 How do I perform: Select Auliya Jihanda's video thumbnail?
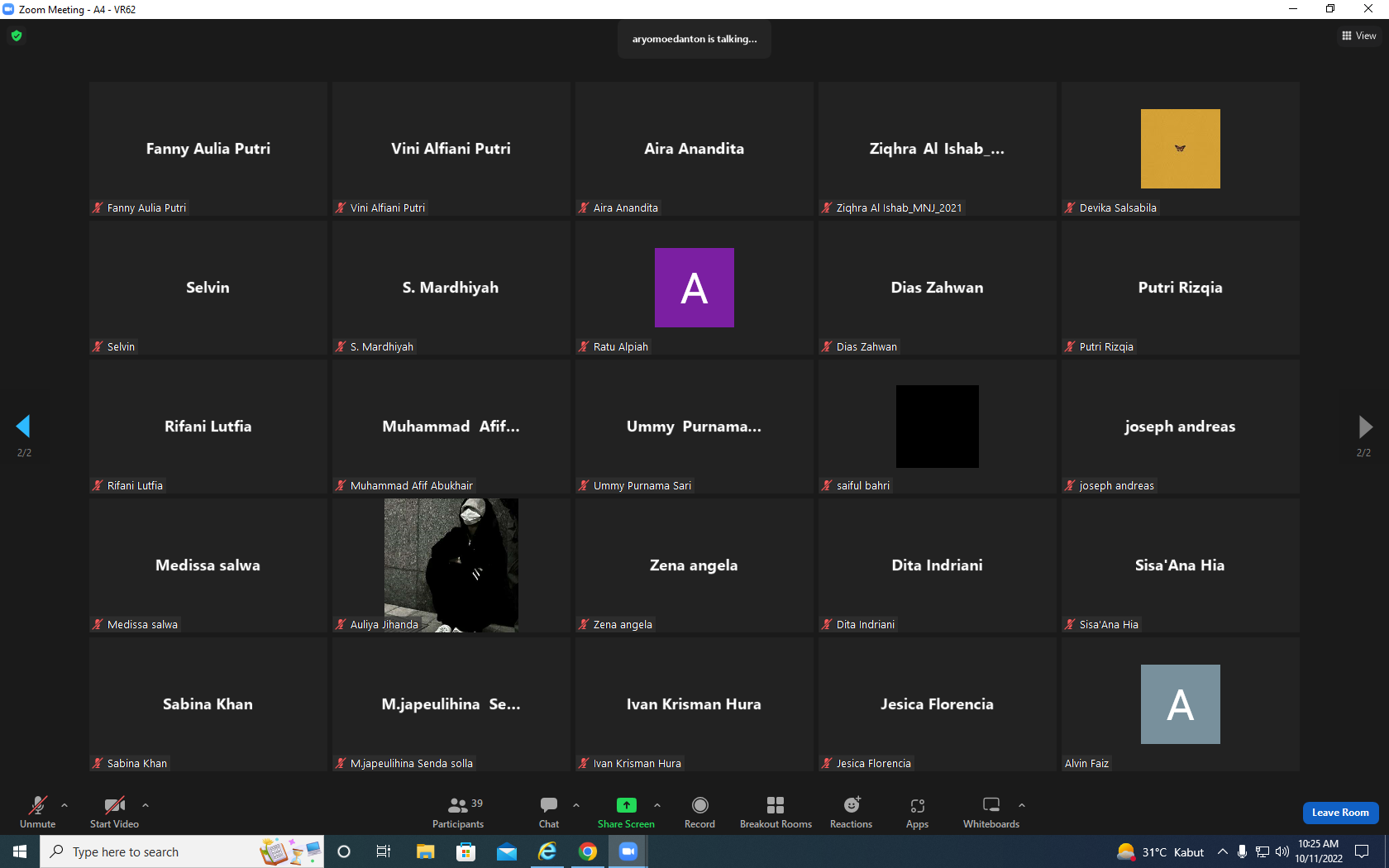pos(451,565)
